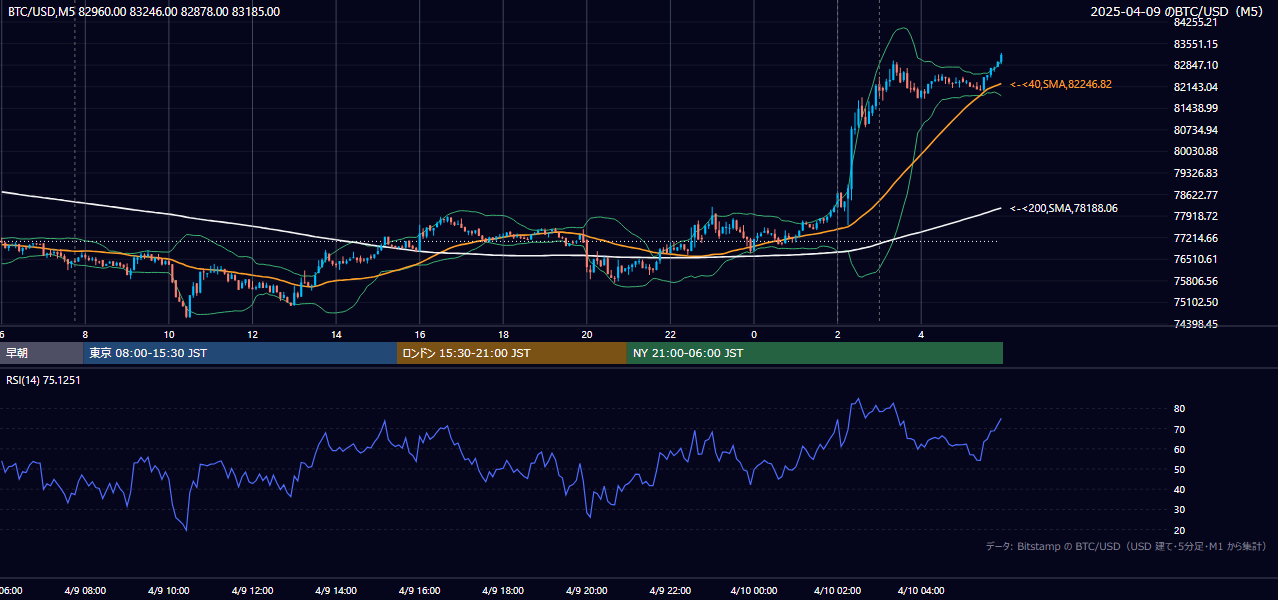Select price axis label 77918.72
1278x600 pixels.
(x=1196, y=216)
